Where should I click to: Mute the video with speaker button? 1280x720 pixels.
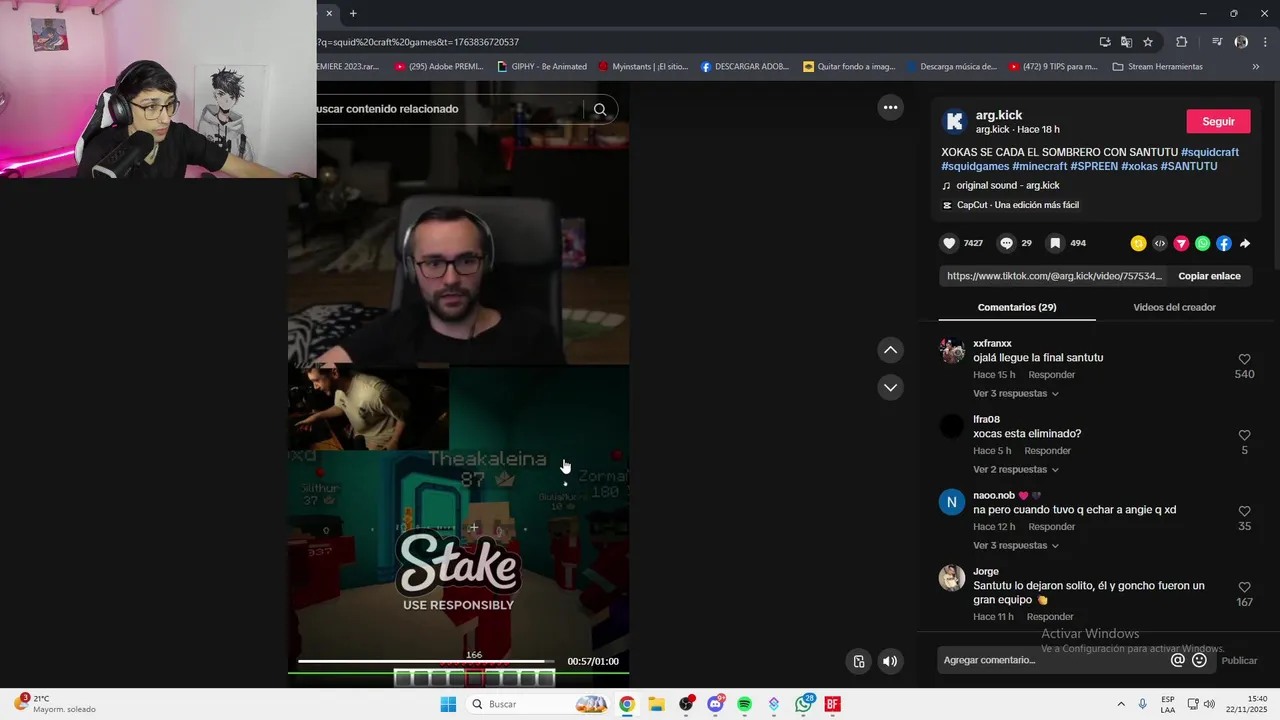pos(890,661)
